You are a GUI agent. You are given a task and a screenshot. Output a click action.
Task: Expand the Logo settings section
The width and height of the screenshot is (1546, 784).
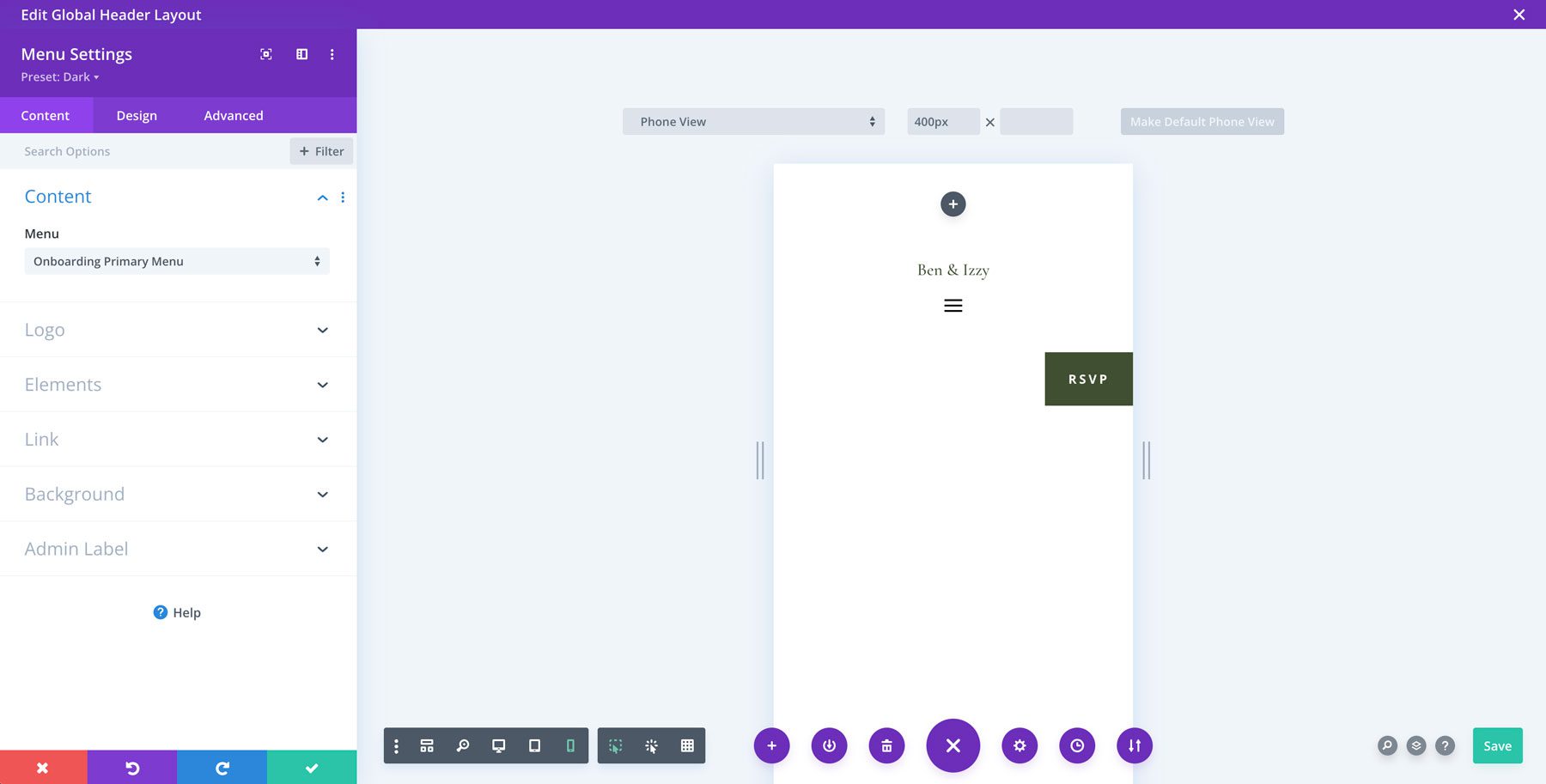point(176,329)
